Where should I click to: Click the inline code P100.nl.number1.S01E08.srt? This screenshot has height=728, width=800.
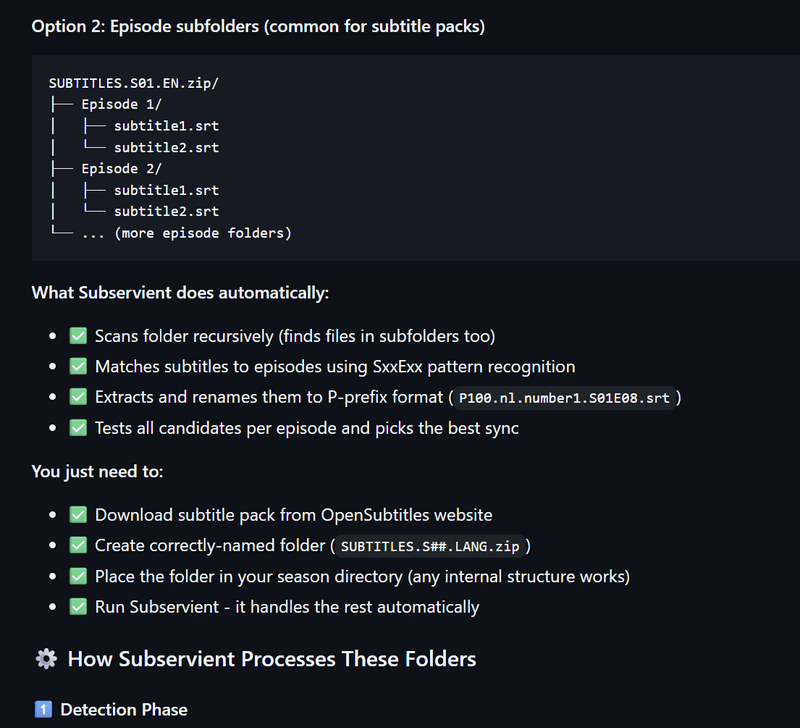[564, 398]
